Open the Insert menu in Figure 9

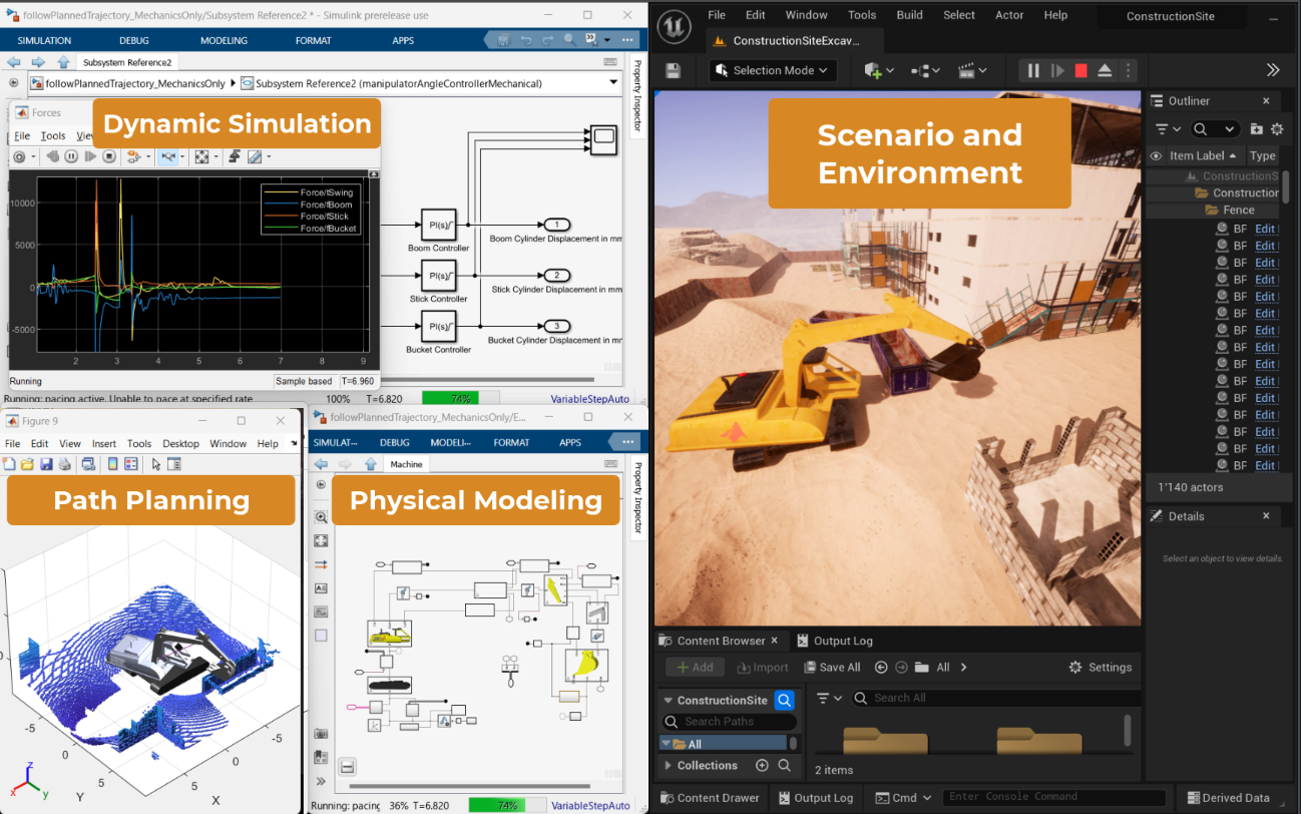tap(104, 443)
